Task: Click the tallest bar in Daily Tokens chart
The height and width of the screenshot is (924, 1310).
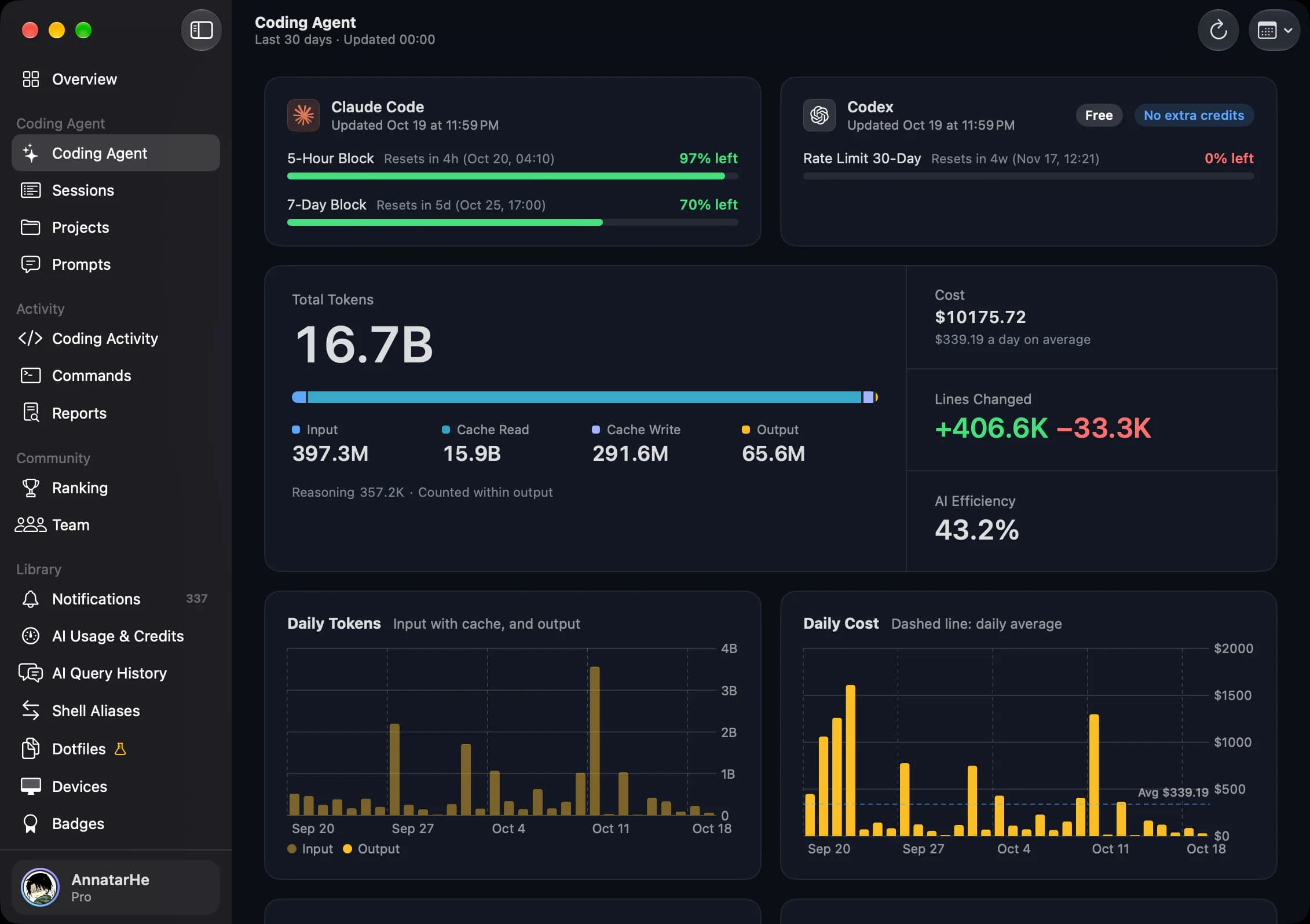Action: 594,741
